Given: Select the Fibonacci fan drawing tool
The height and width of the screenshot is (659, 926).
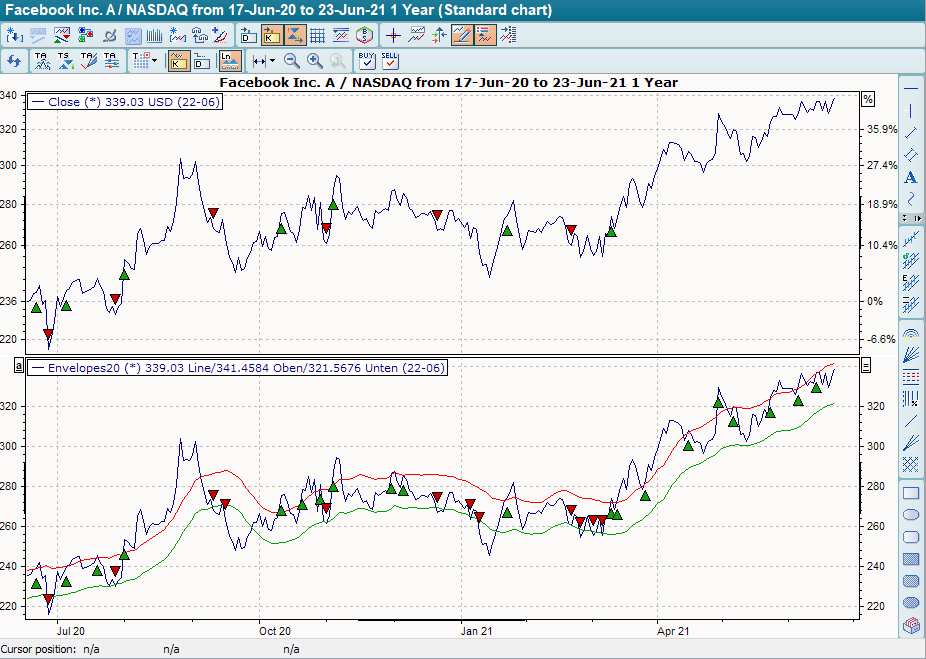Looking at the screenshot, I should (910, 352).
